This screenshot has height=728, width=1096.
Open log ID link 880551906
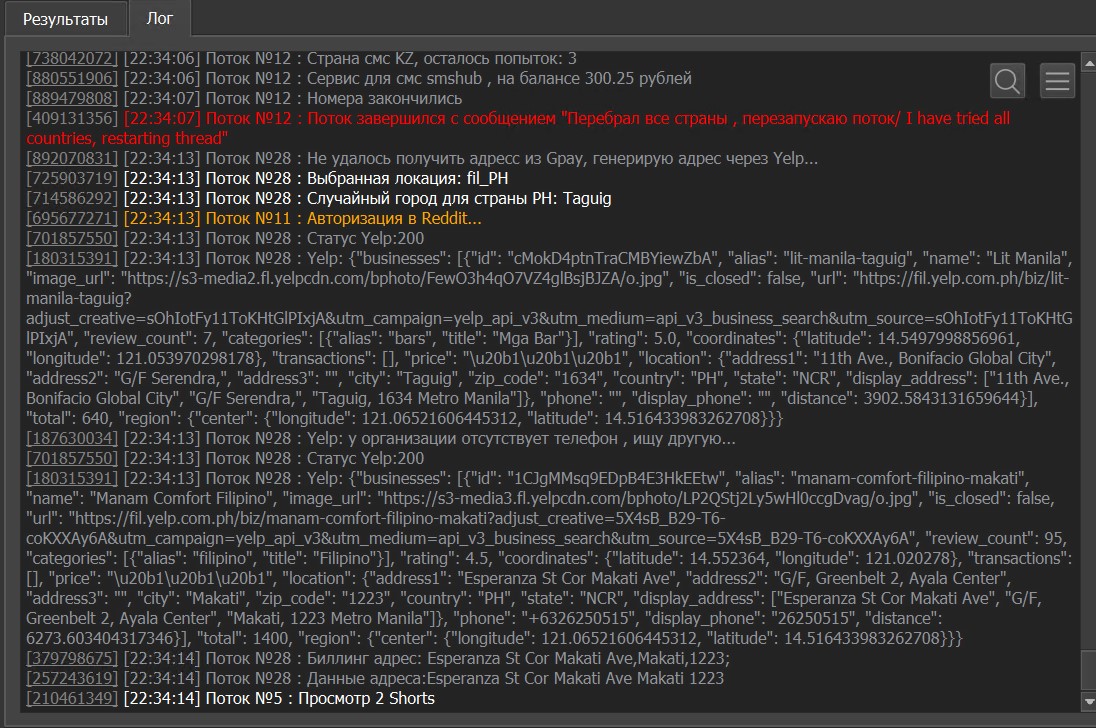(72, 78)
